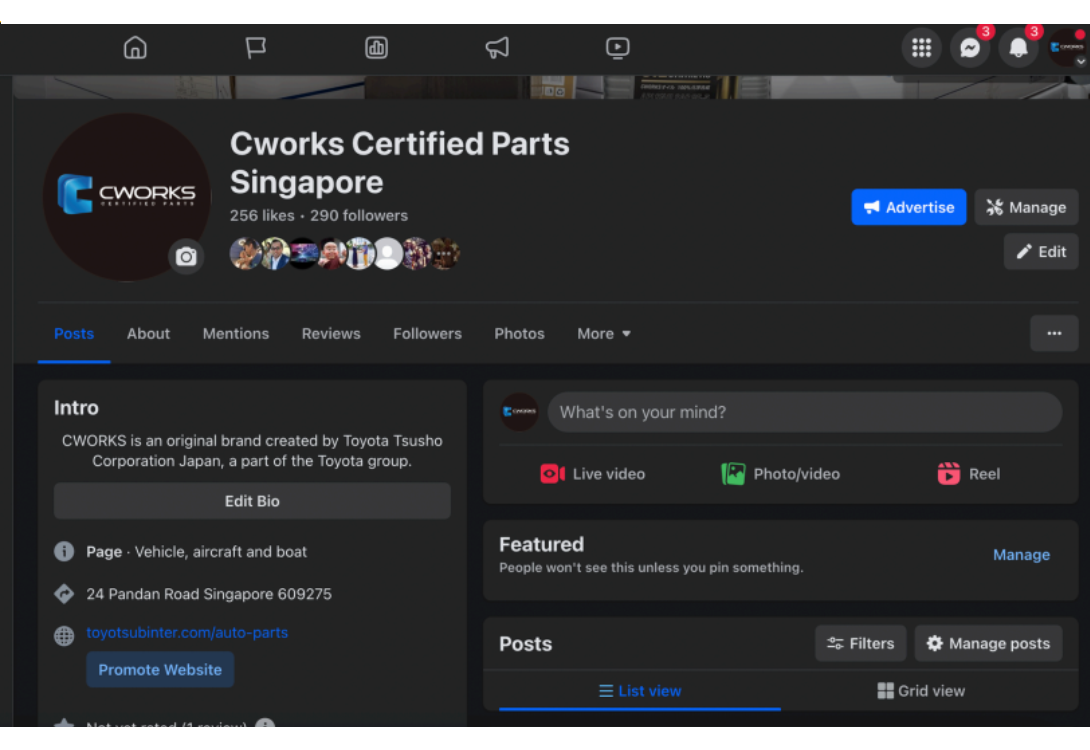Open the Pages flag icon
Screen dimensions: 1090x750
click(256, 48)
